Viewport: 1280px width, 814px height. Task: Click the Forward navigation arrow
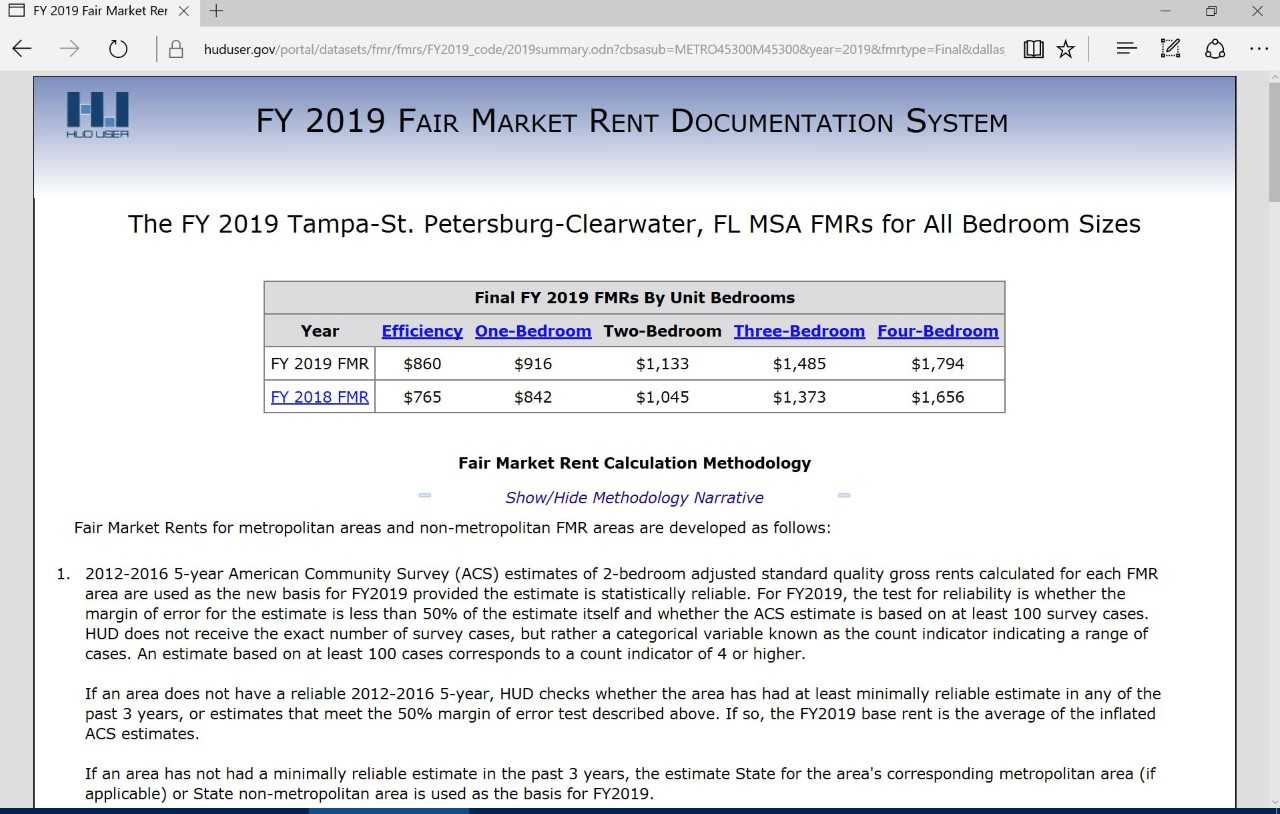pyautogui.click(x=69, y=49)
